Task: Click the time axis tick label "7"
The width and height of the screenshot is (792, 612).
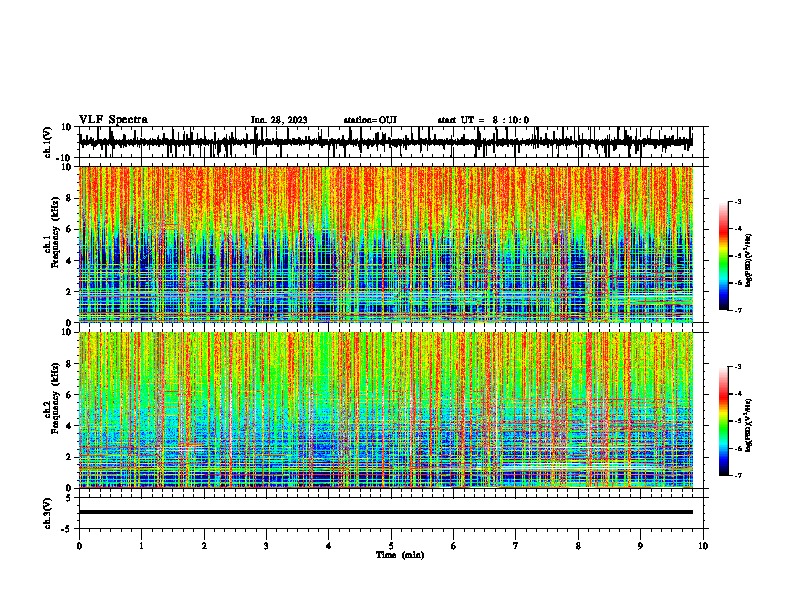Action: click(x=516, y=546)
